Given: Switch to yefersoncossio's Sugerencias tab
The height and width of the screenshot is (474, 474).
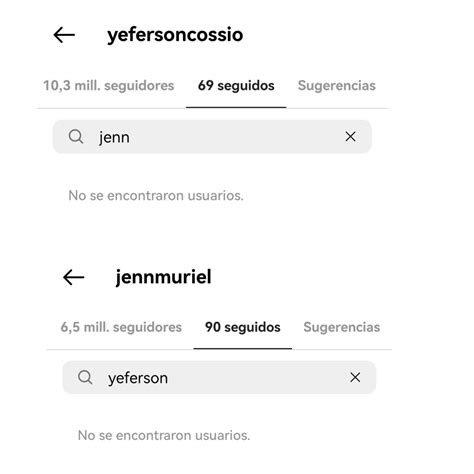Looking at the screenshot, I should (x=337, y=86).
